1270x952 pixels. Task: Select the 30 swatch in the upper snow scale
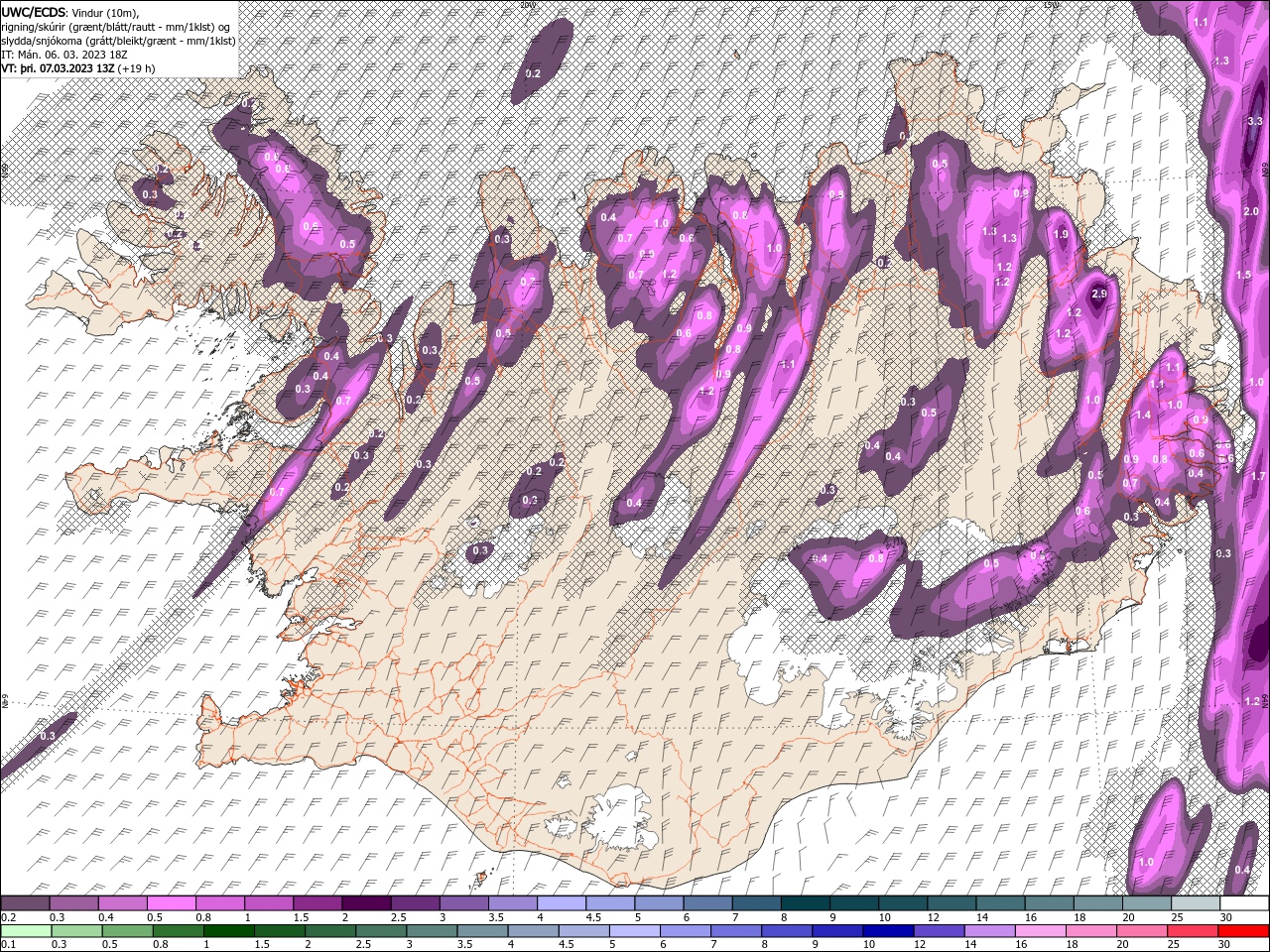pos(1243,903)
